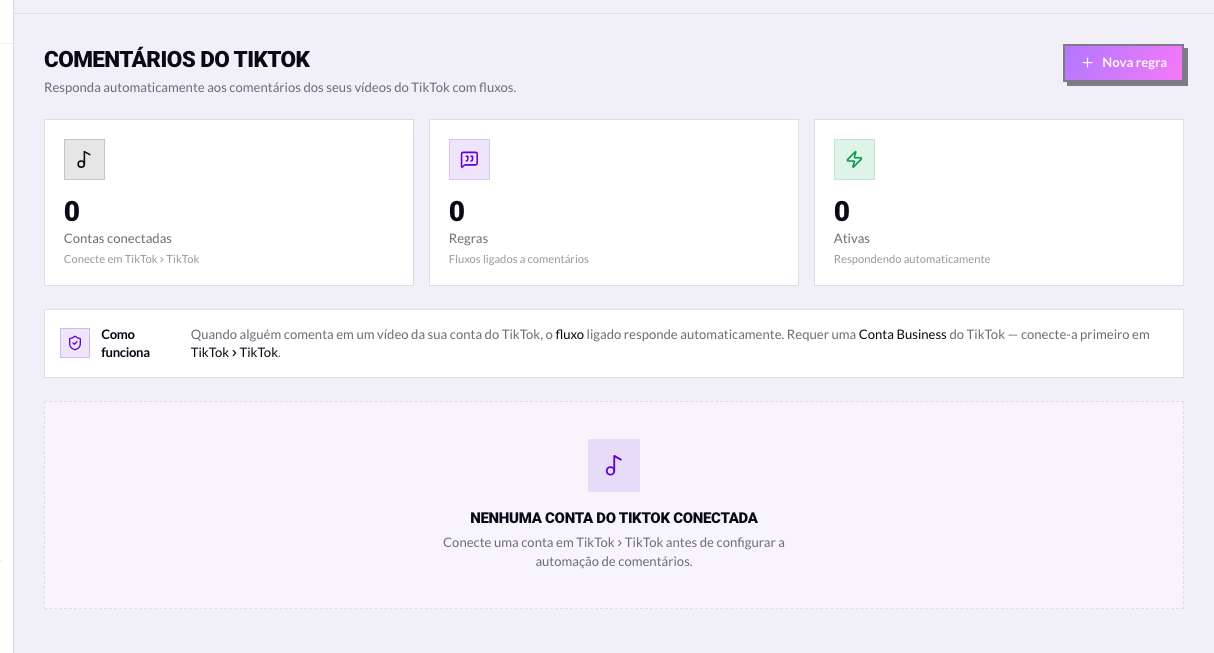
Task: Click the Contas conectadas label
Action: click(x=118, y=239)
